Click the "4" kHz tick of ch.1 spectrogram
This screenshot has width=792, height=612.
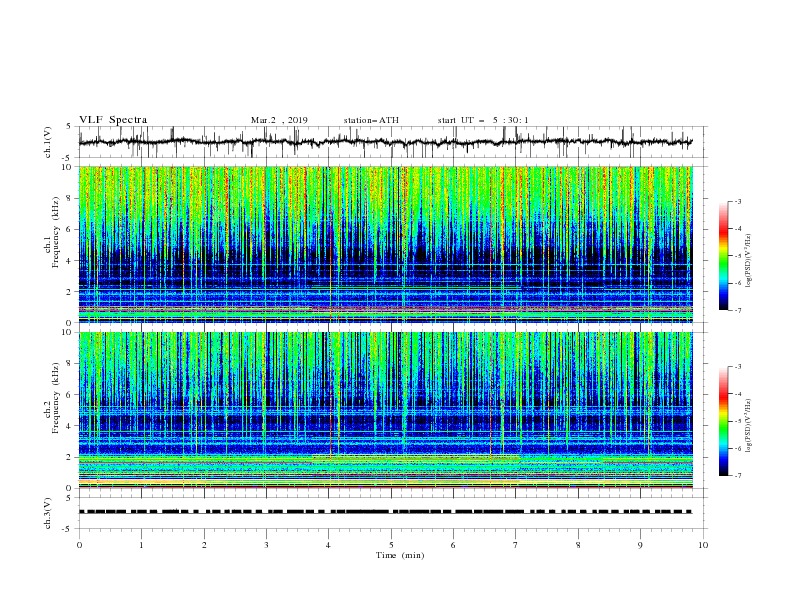71,261
